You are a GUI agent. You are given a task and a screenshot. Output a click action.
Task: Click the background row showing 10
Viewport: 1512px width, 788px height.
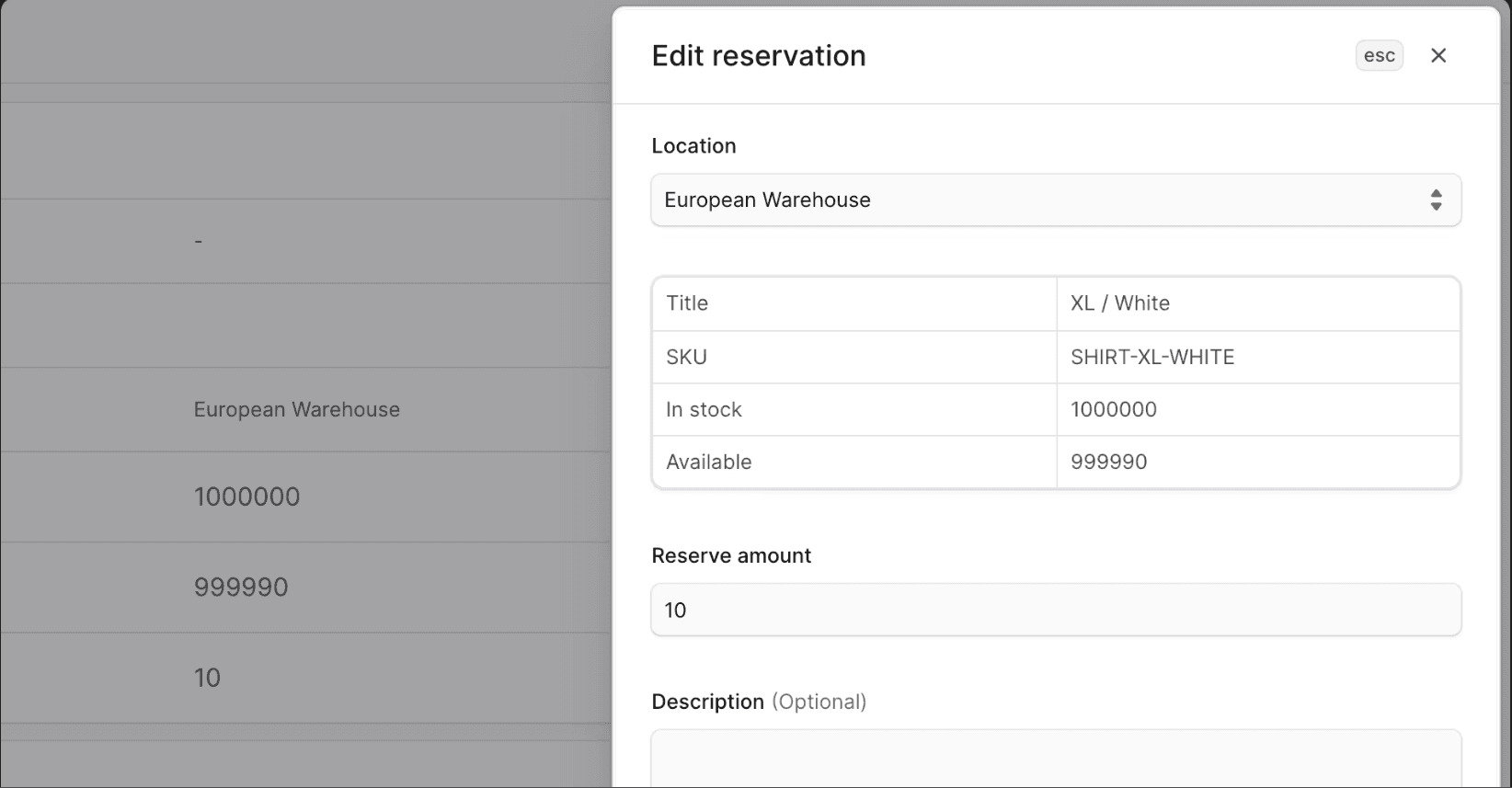[x=207, y=679]
